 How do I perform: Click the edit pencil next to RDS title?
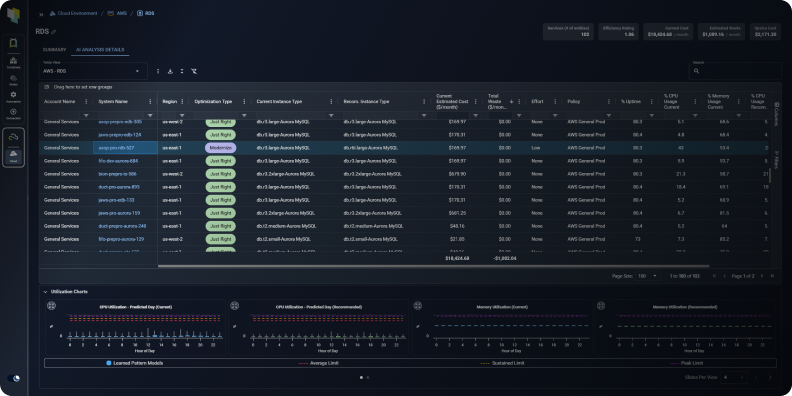pyautogui.click(x=54, y=32)
